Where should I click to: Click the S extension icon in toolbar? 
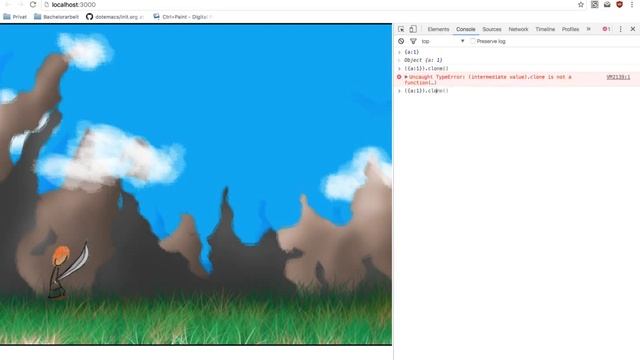(595, 4)
